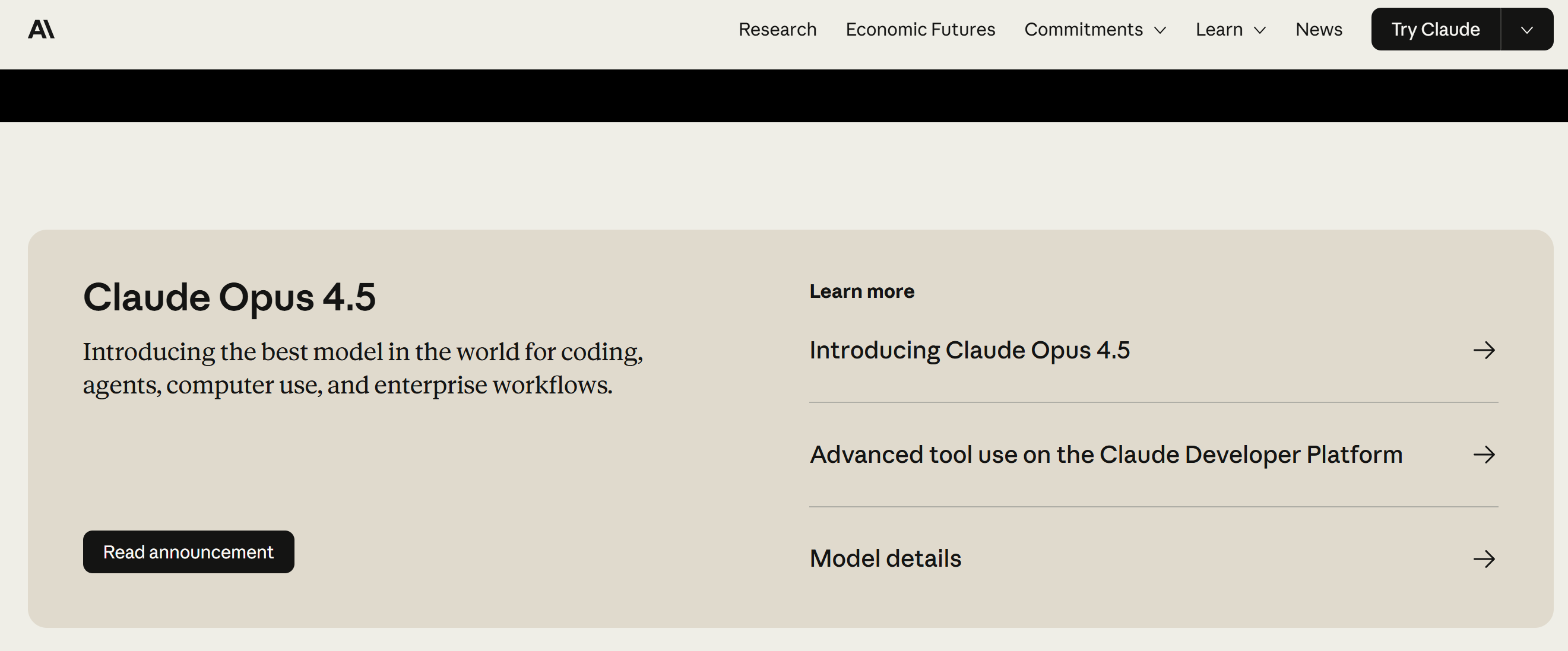Viewport: 1568px width, 651px height.
Task: Click the Try Claude button
Action: [1435, 29]
